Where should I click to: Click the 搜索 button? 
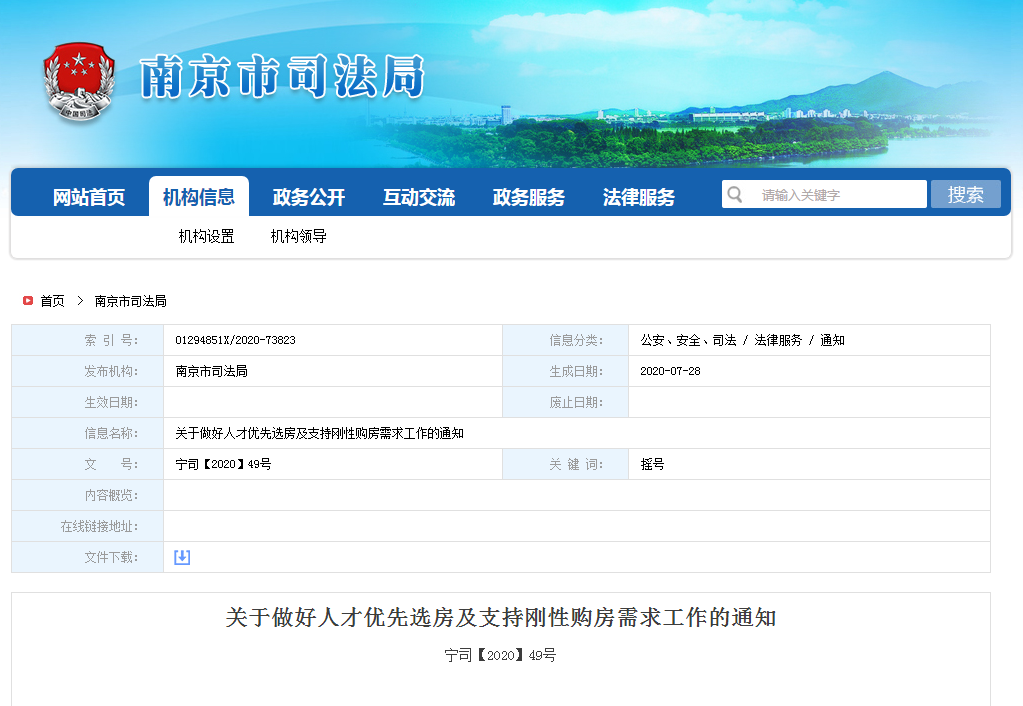(x=965, y=194)
